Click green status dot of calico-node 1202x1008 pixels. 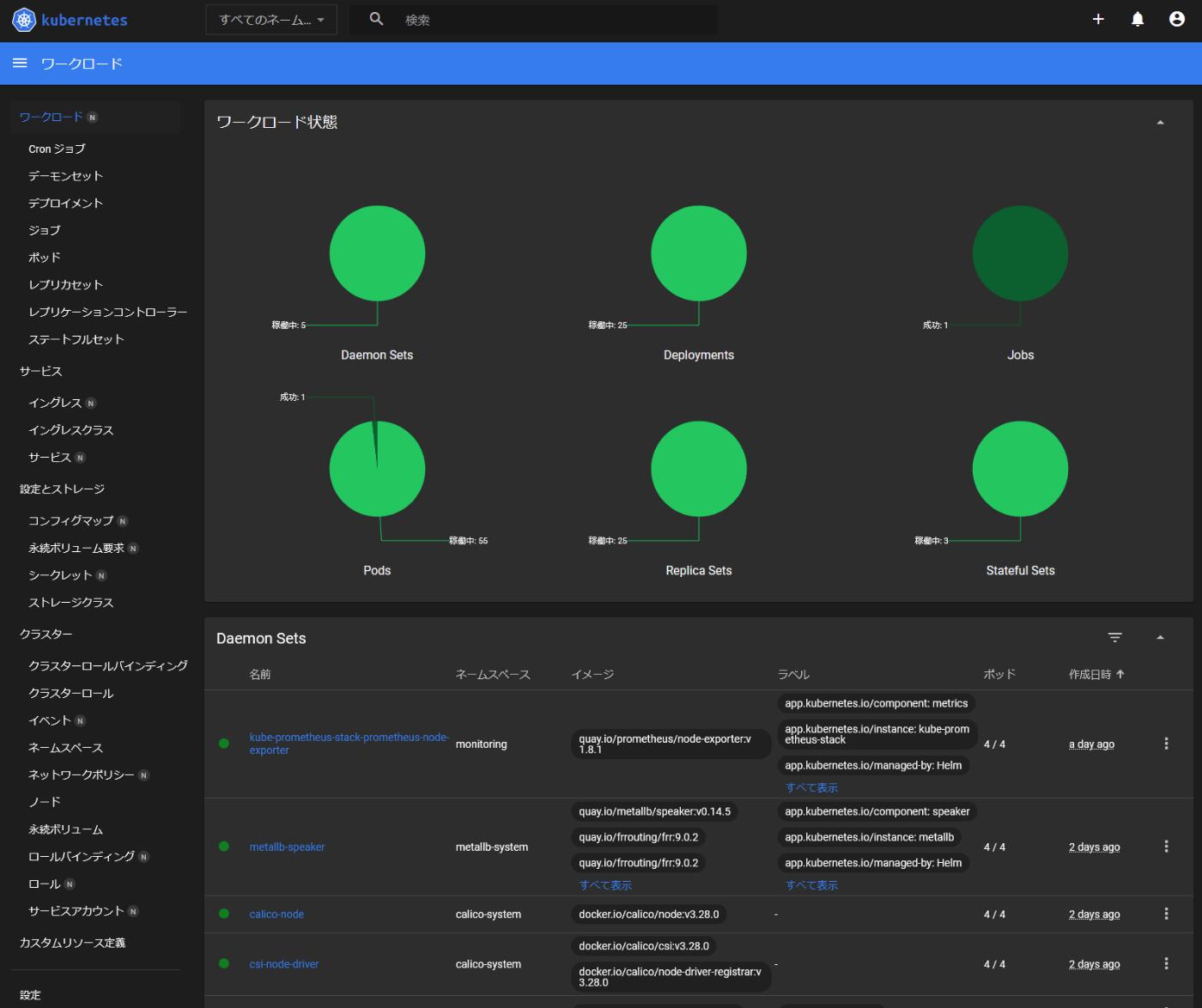pyautogui.click(x=224, y=914)
